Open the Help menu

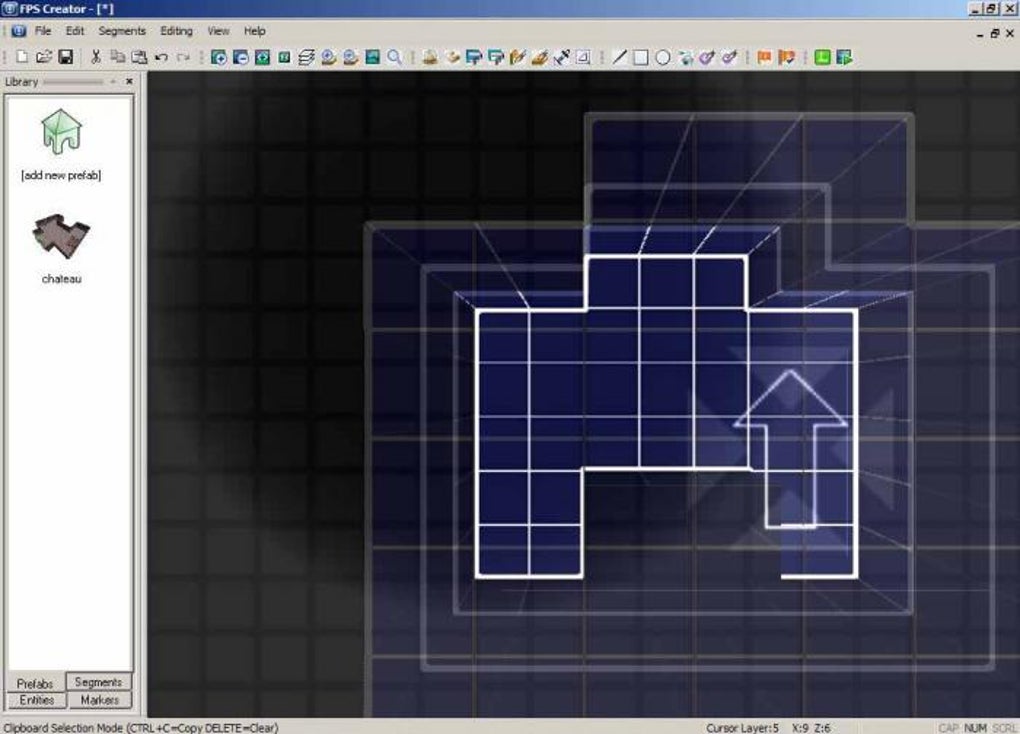coord(254,31)
